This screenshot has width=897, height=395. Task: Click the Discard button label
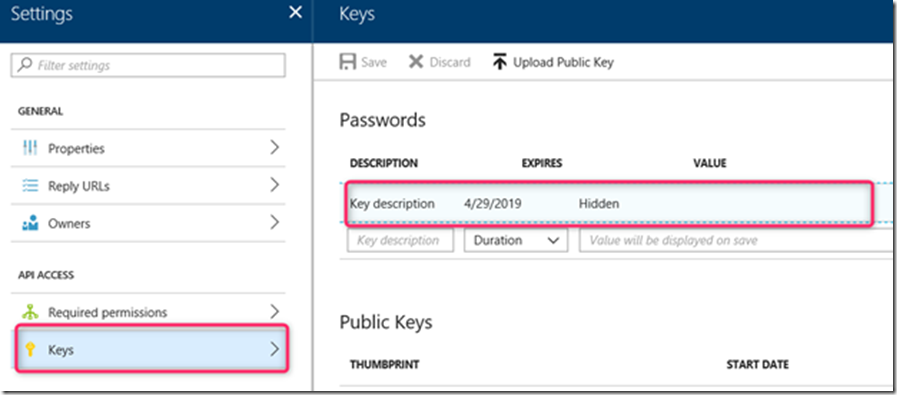pyautogui.click(x=450, y=62)
